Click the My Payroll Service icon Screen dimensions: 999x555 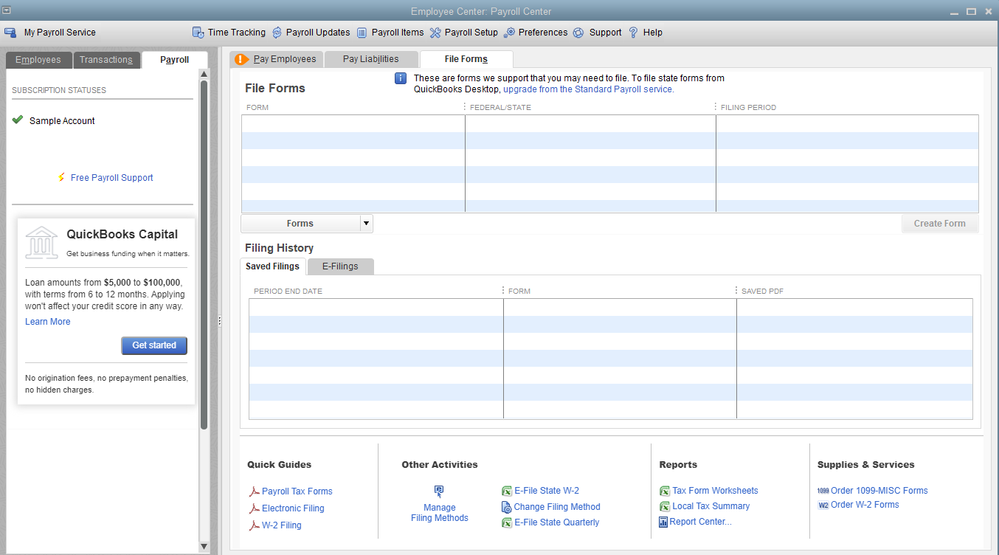tap(11, 32)
